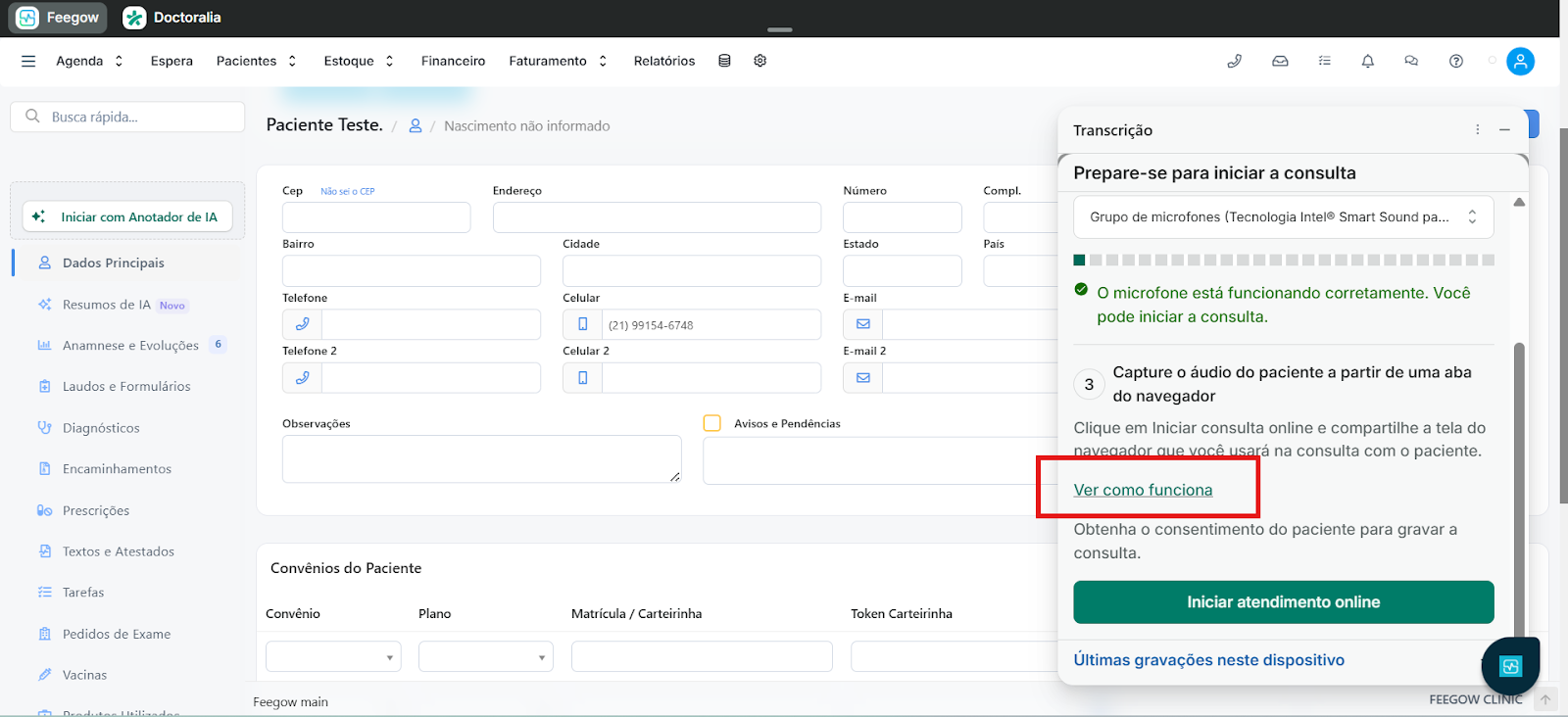Open the chat bubbles icon
The width and height of the screenshot is (1568, 717).
(x=1411, y=61)
